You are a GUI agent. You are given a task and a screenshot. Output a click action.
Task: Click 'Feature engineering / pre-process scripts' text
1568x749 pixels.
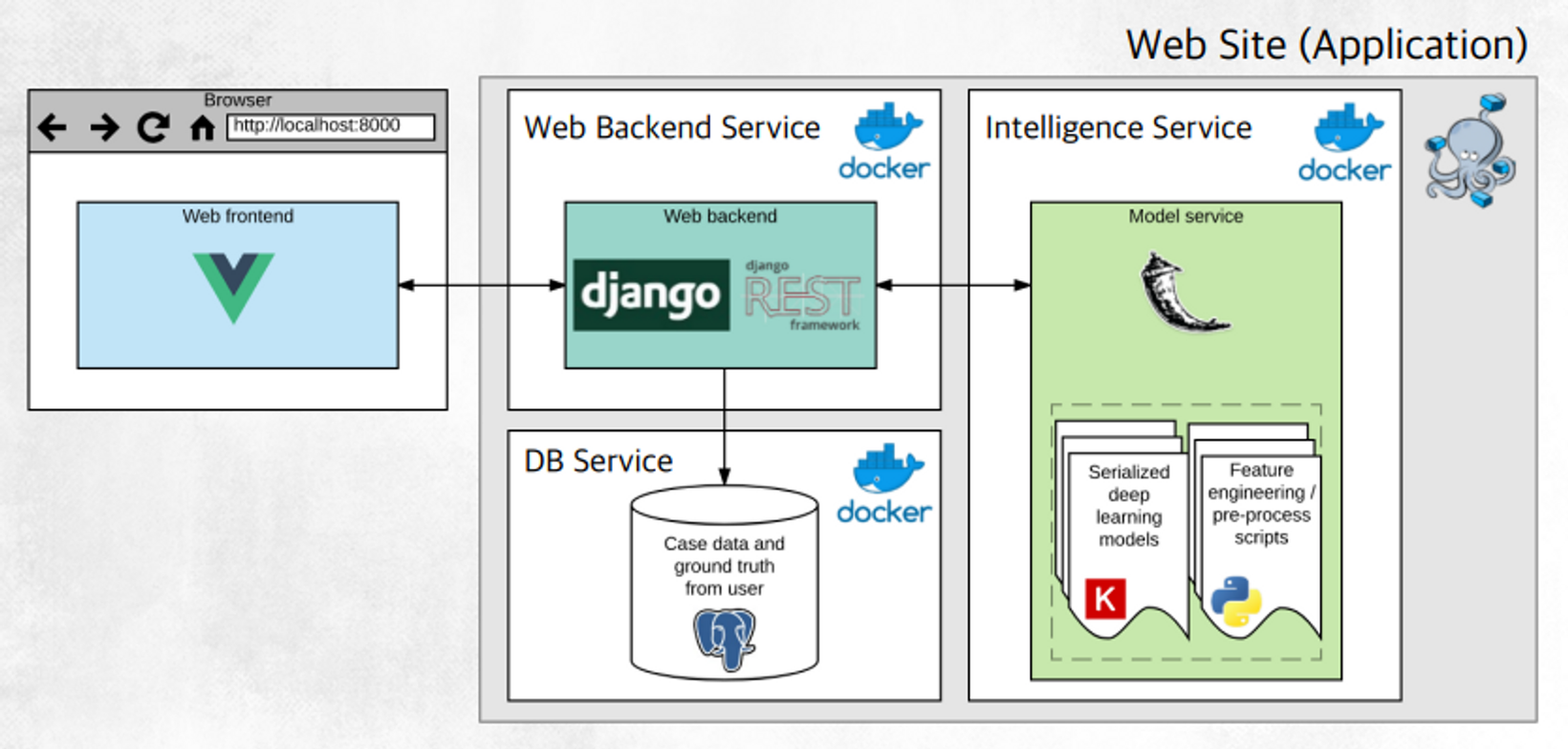coord(1261,504)
